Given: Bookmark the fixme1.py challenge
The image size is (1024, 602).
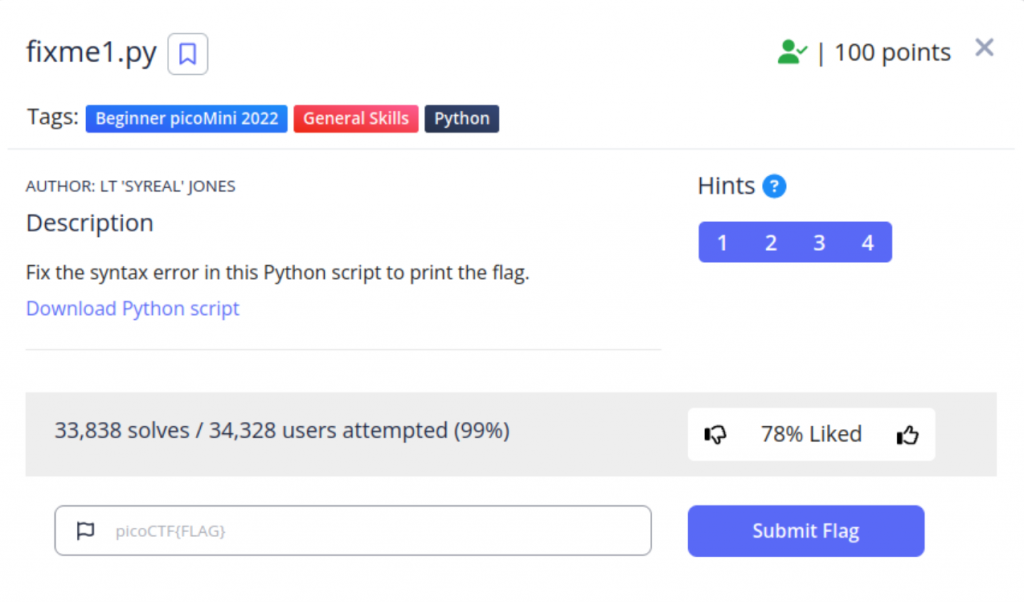Looking at the screenshot, I should pyautogui.click(x=187, y=54).
